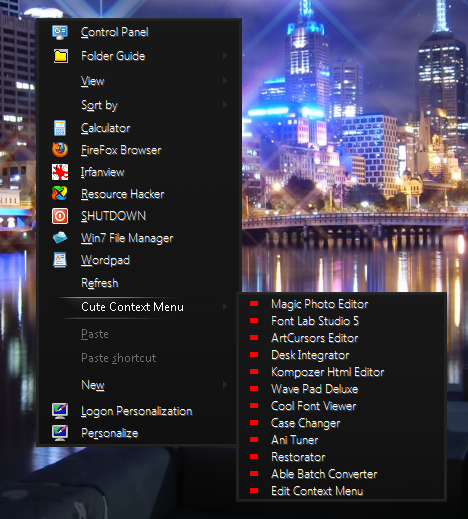
Task: Click the Wordpad document icon
Action: (60, 260)
